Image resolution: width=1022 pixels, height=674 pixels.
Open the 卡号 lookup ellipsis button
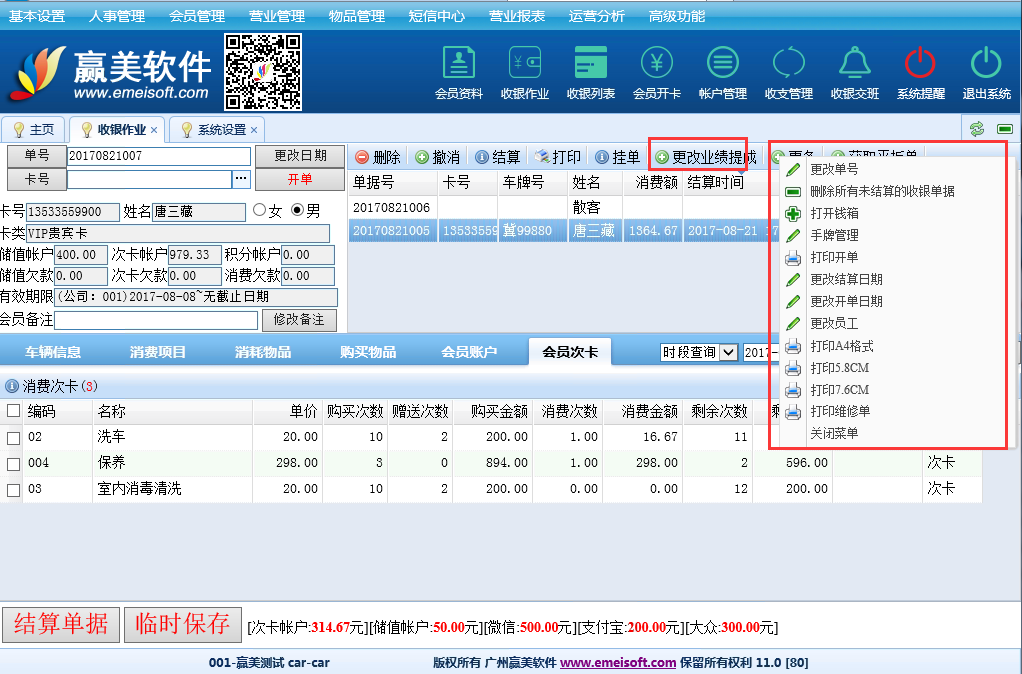click(x=240, y=179)
